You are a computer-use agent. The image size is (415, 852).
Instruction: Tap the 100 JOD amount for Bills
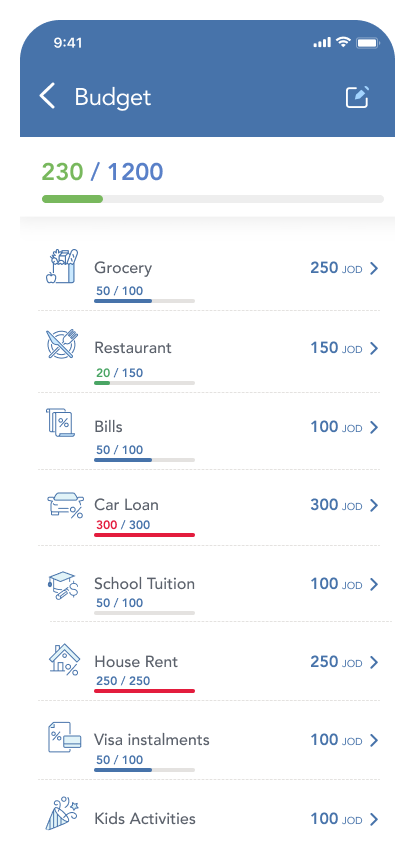click(336, 427)
